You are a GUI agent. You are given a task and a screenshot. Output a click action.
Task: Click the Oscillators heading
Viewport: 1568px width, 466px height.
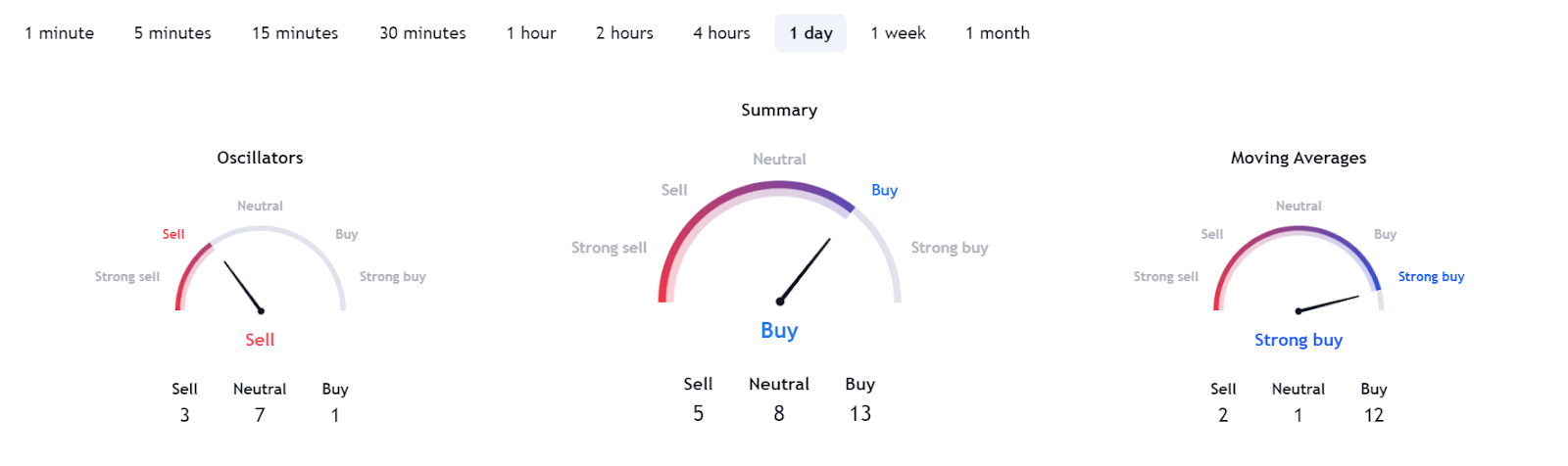pyautogui.click(x=260, y=158)
